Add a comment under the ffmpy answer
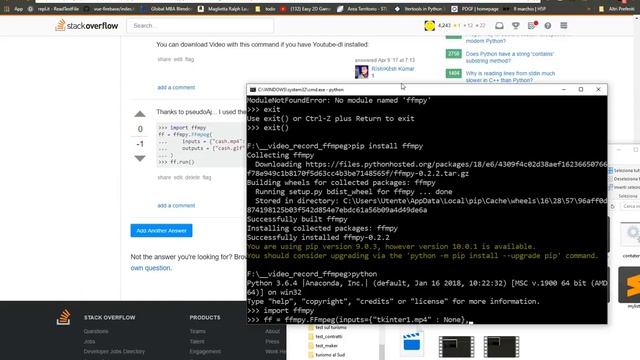This screenshot has height=360, width=640. pos(176,205)
